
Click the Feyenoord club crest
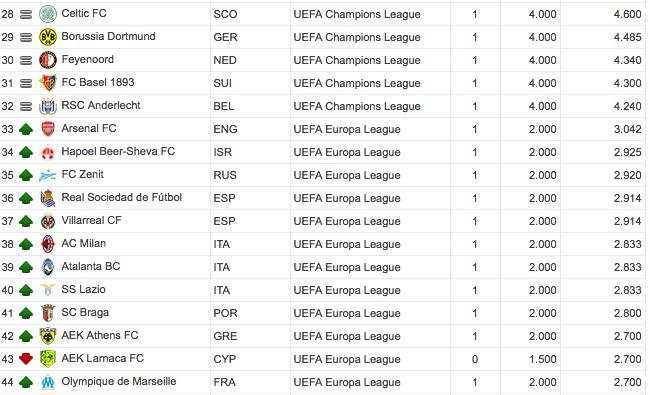coord(48,60)
